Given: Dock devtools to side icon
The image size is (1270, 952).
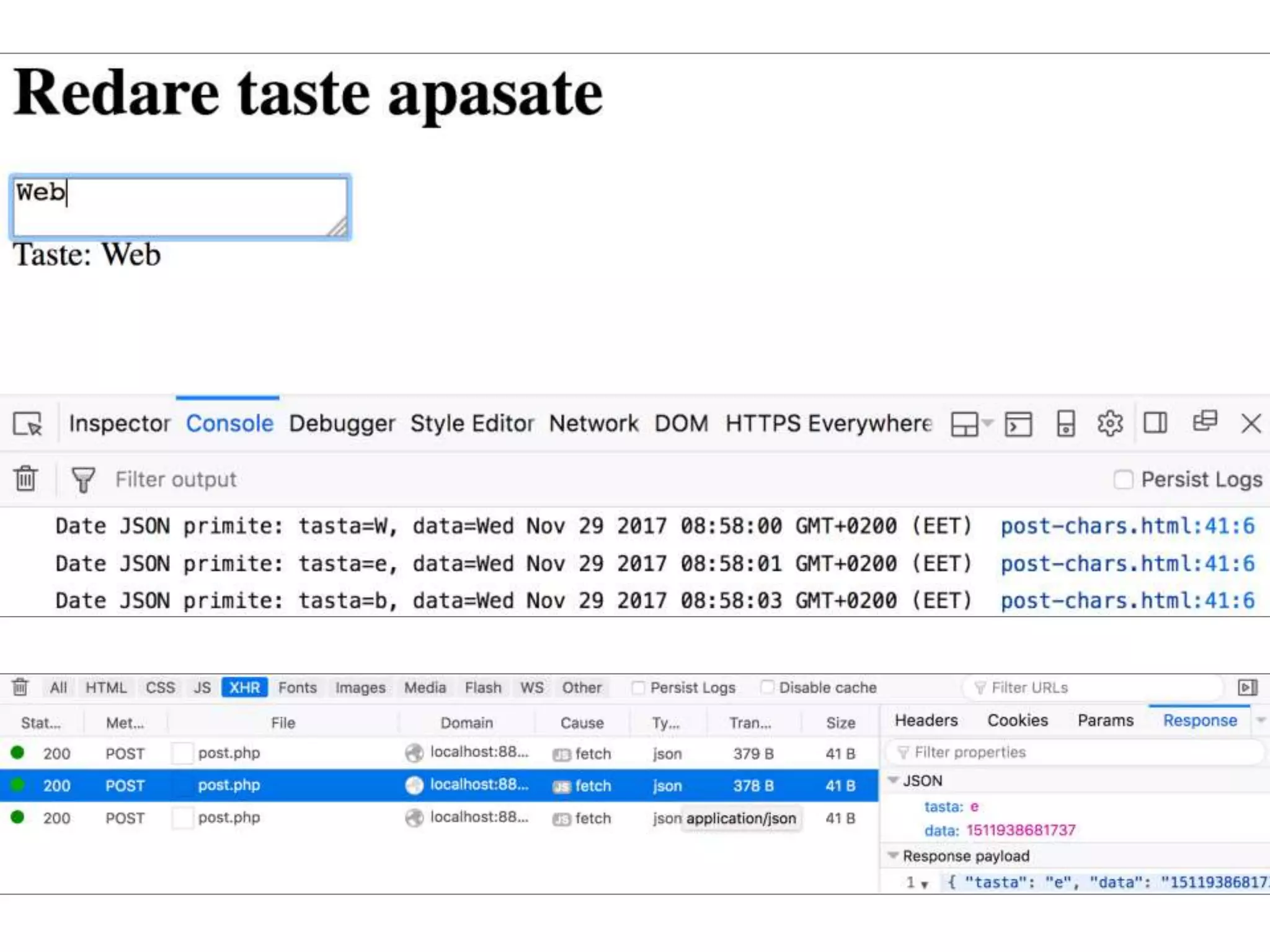Looking at the screenshot, I should tap(1155, 424).
